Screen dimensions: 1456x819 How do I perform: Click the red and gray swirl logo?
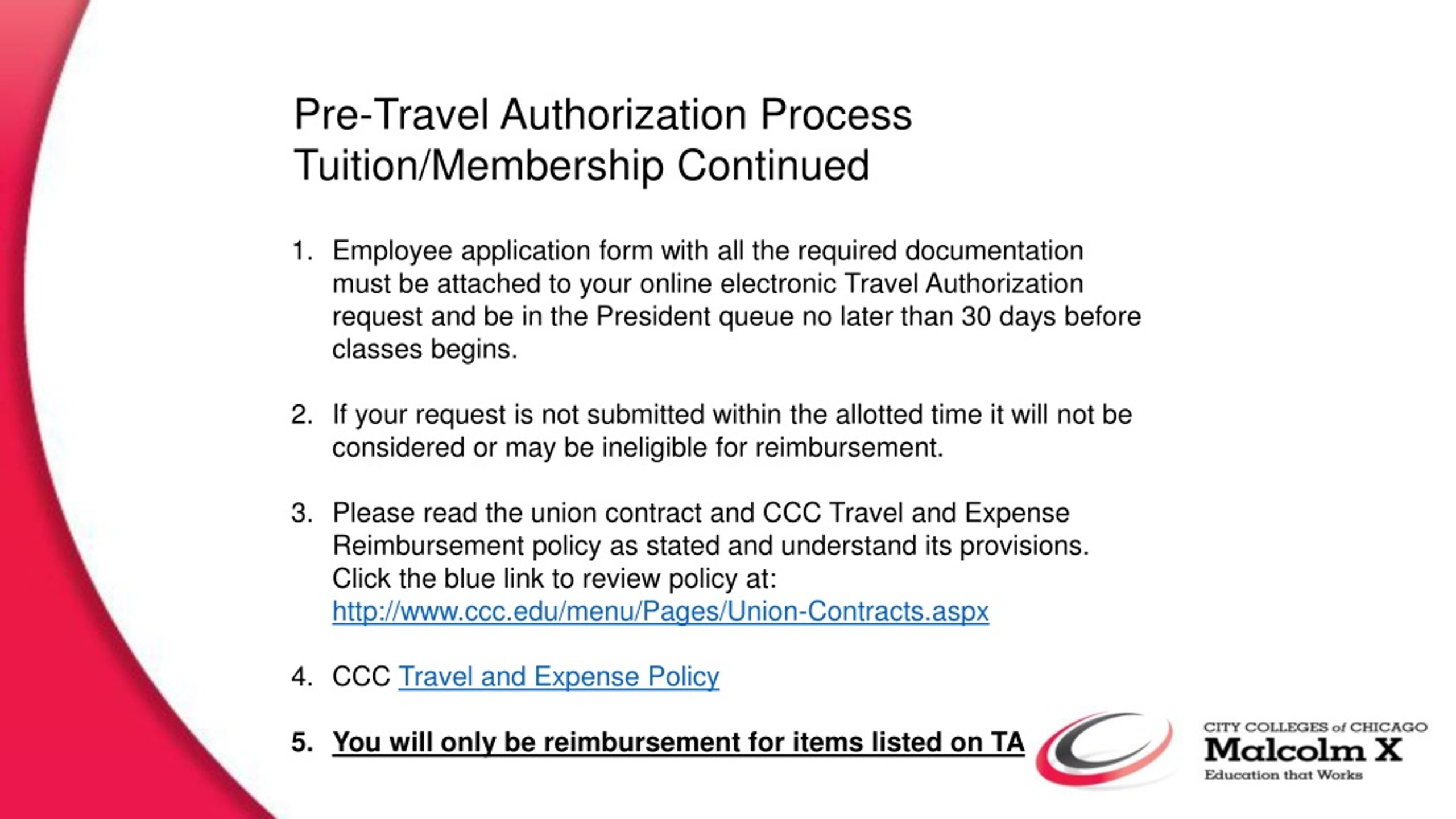point(1105,748)
